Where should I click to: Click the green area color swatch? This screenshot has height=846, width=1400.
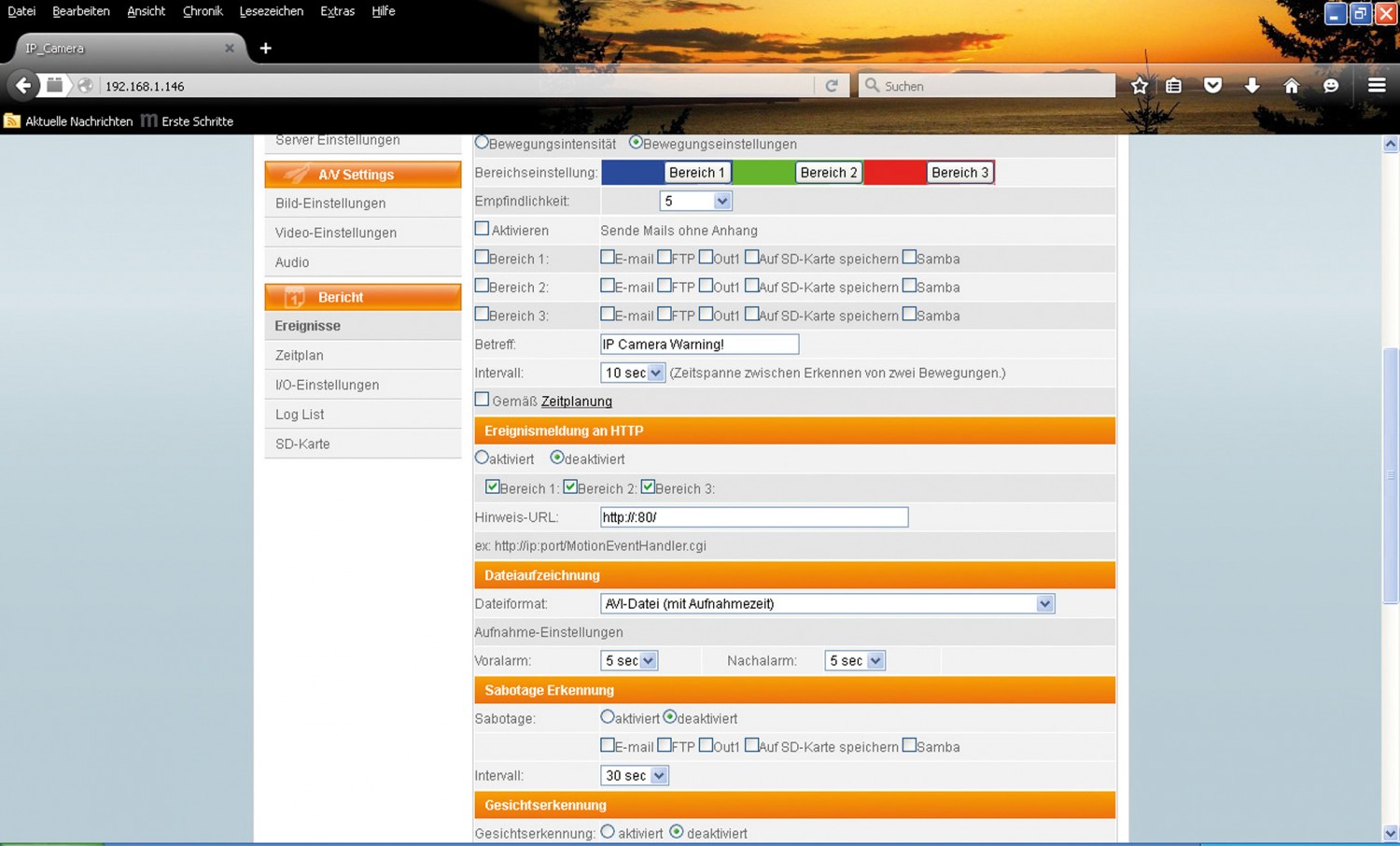pyautogui.click(x=763, y=173)
